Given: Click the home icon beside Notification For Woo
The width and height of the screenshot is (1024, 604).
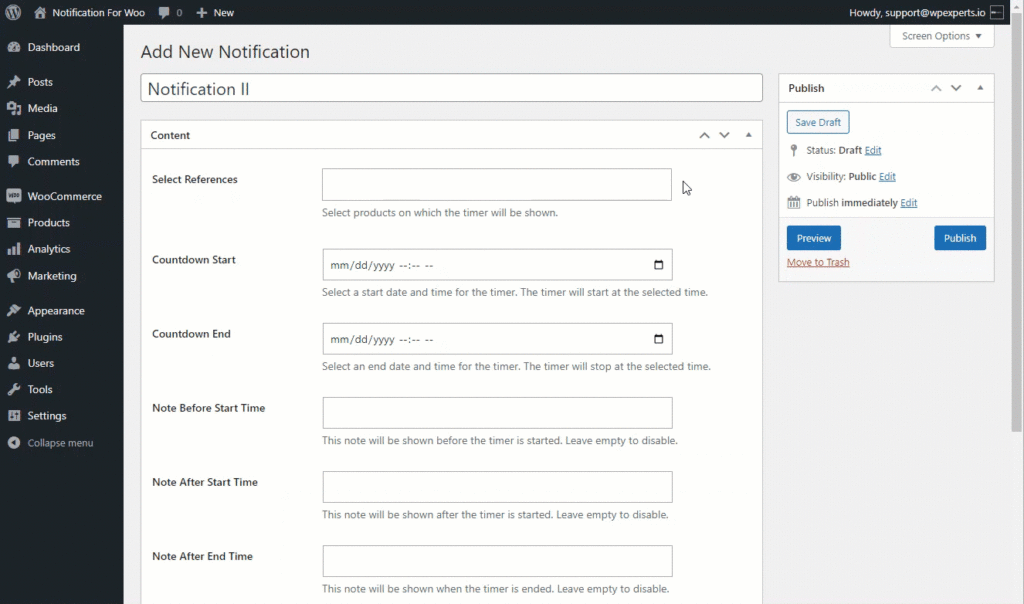Looking at the screenshot, I should [40, 12].
